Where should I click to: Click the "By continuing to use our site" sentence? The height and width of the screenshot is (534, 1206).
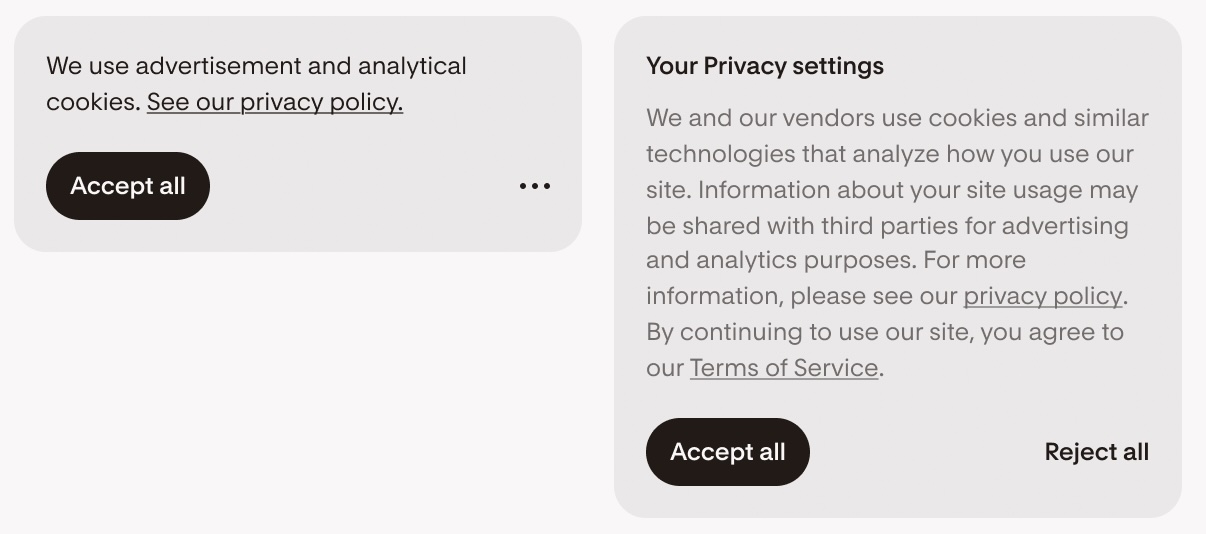[x=884, y=332]
